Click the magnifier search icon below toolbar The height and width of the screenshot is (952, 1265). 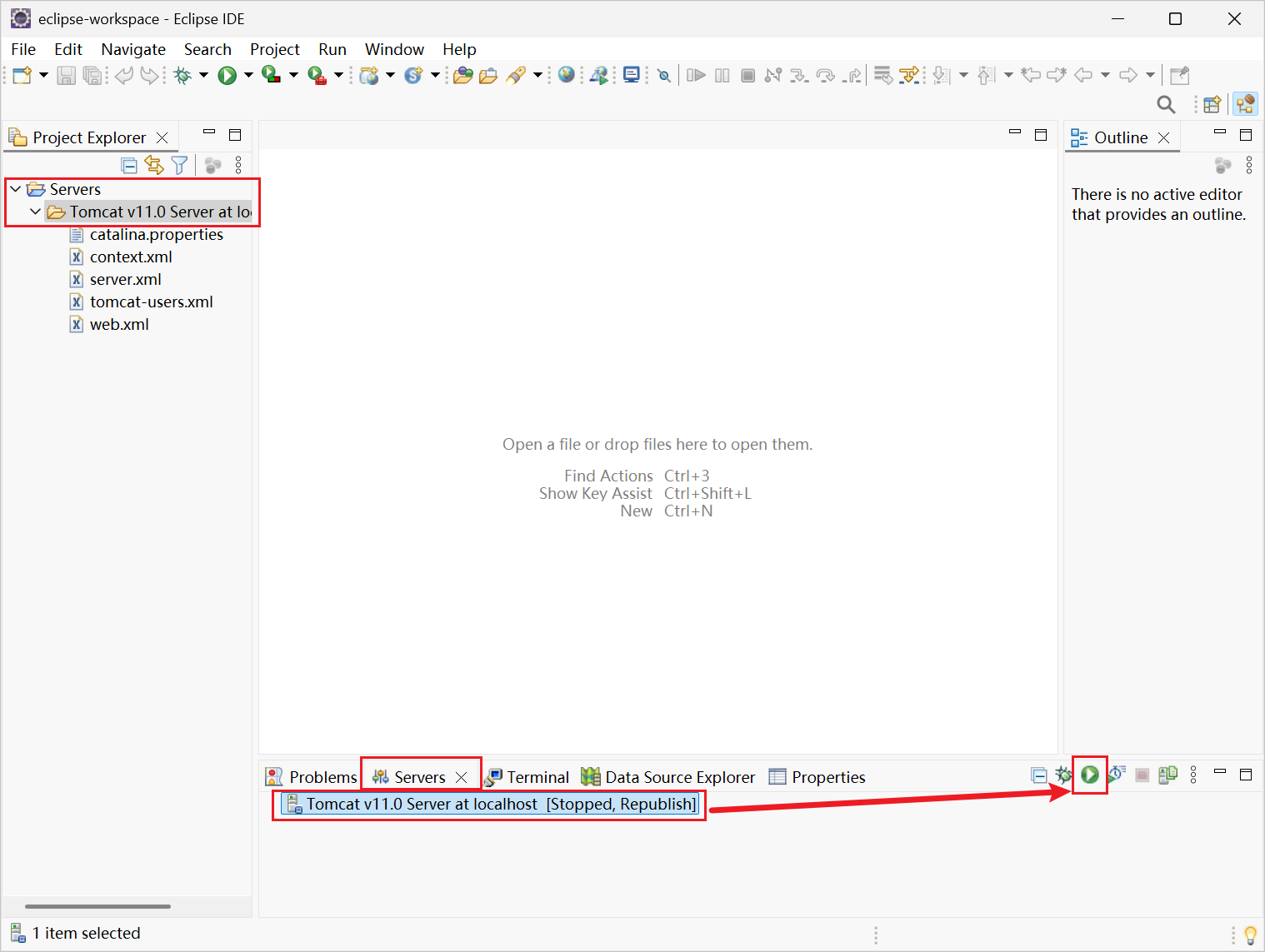[x=1166, y=104]
